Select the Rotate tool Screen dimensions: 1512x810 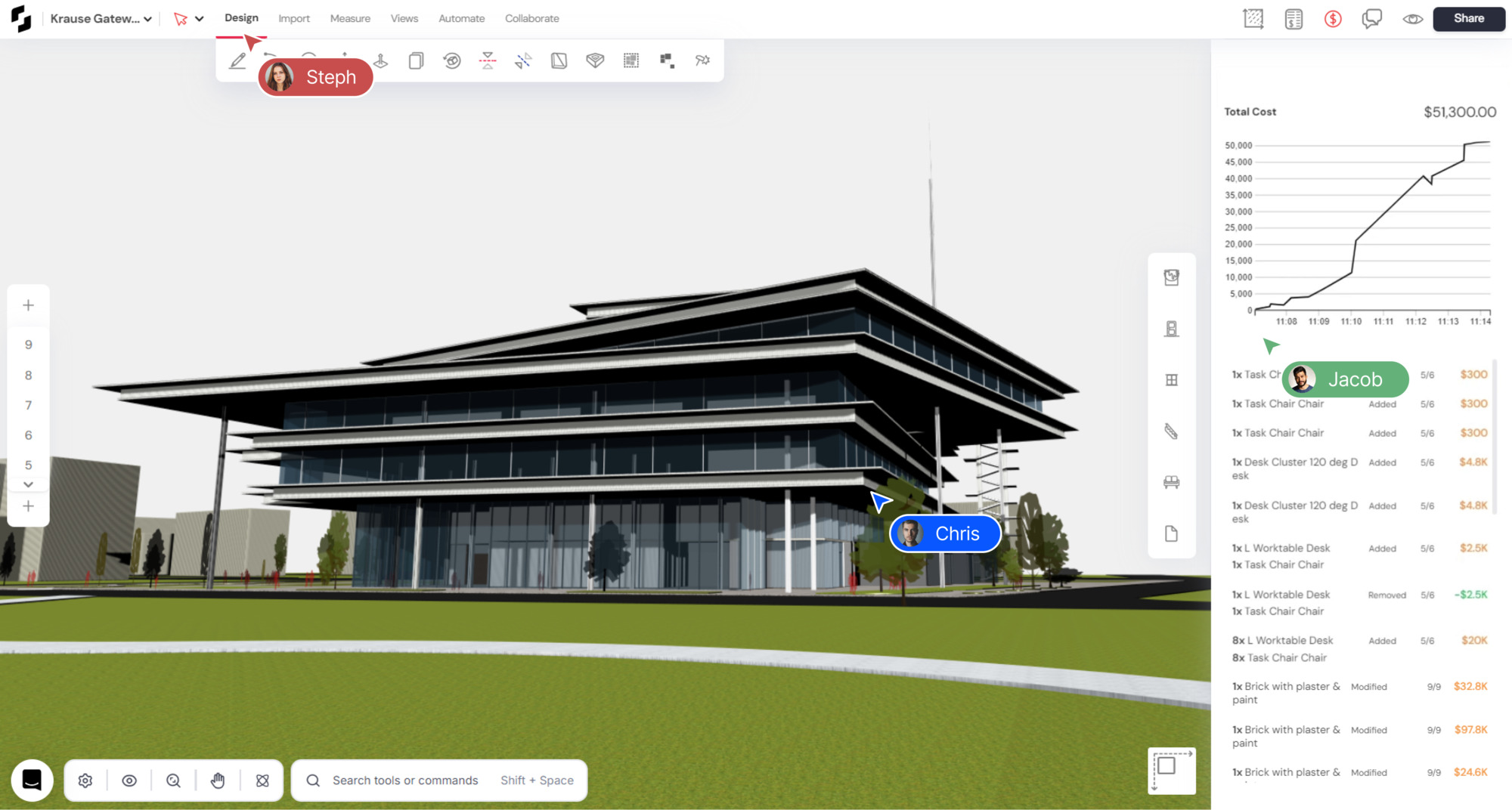tap(451, 60)
